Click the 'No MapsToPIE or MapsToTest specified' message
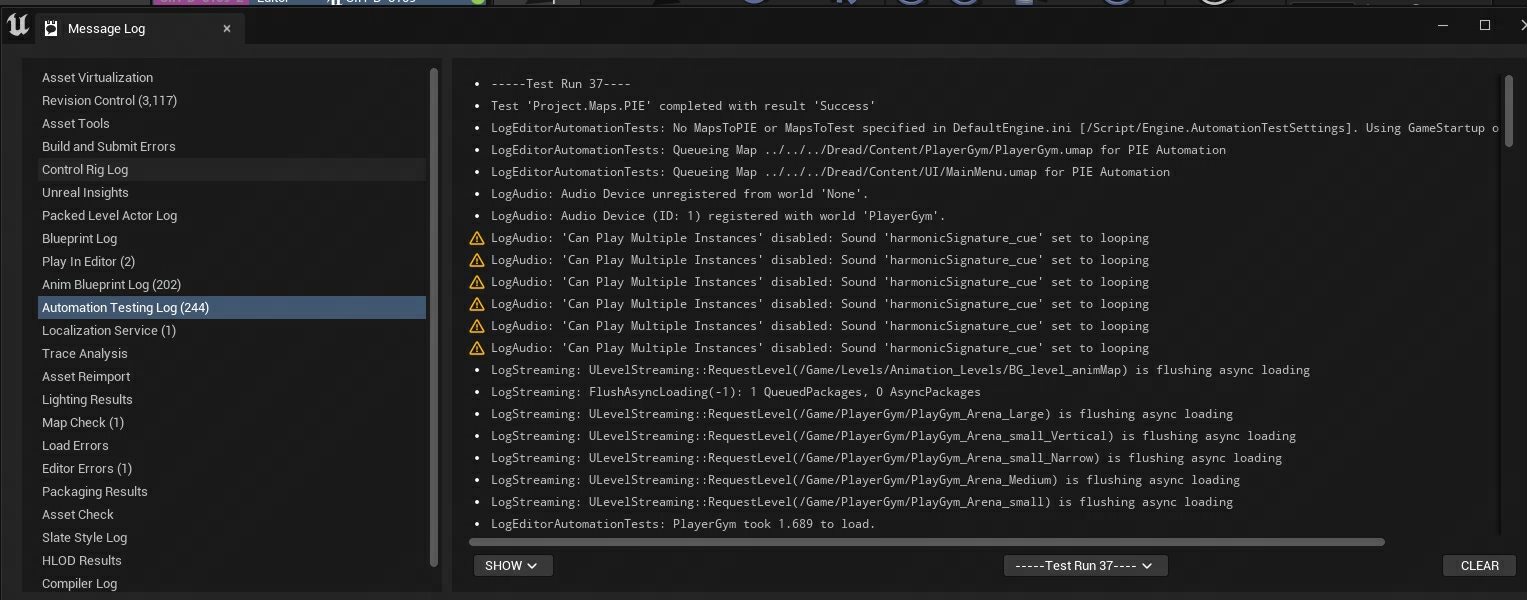This screenshot has width=1527, height=600. (995, 128)
